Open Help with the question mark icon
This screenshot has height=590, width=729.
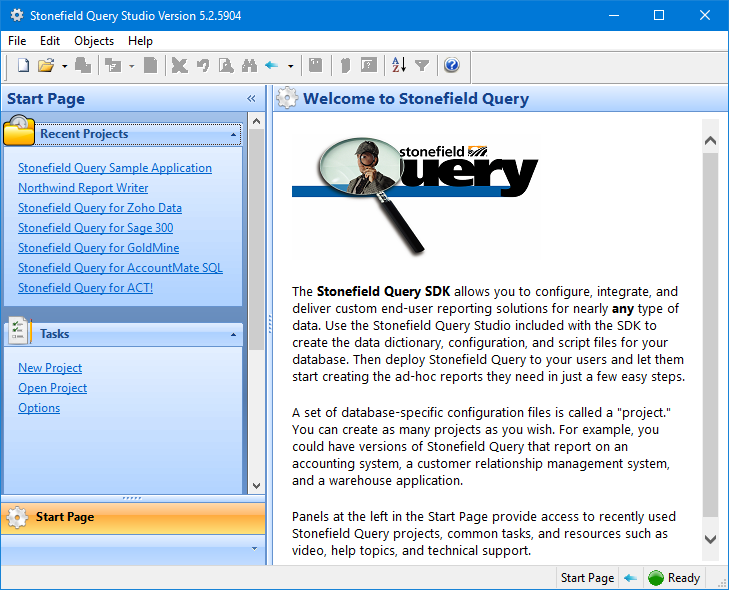coord(451,66)
